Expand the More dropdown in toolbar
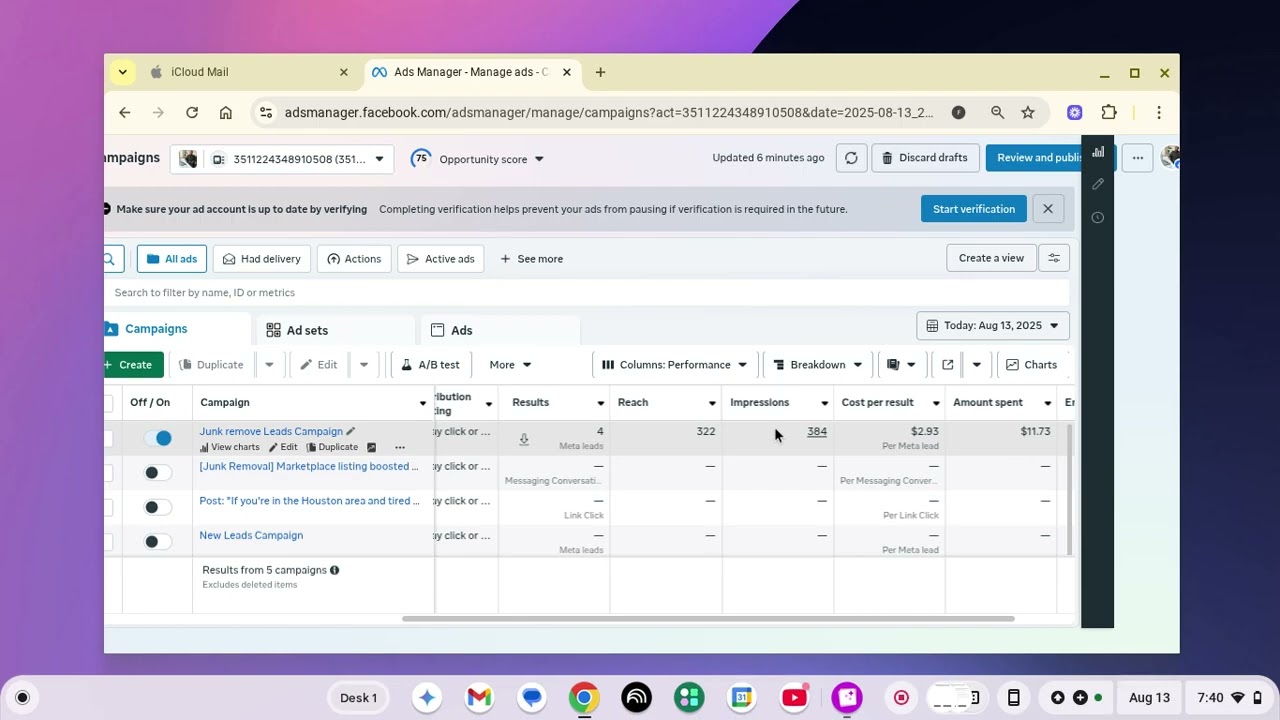The image size is (1280, 720). click(510, 365)
